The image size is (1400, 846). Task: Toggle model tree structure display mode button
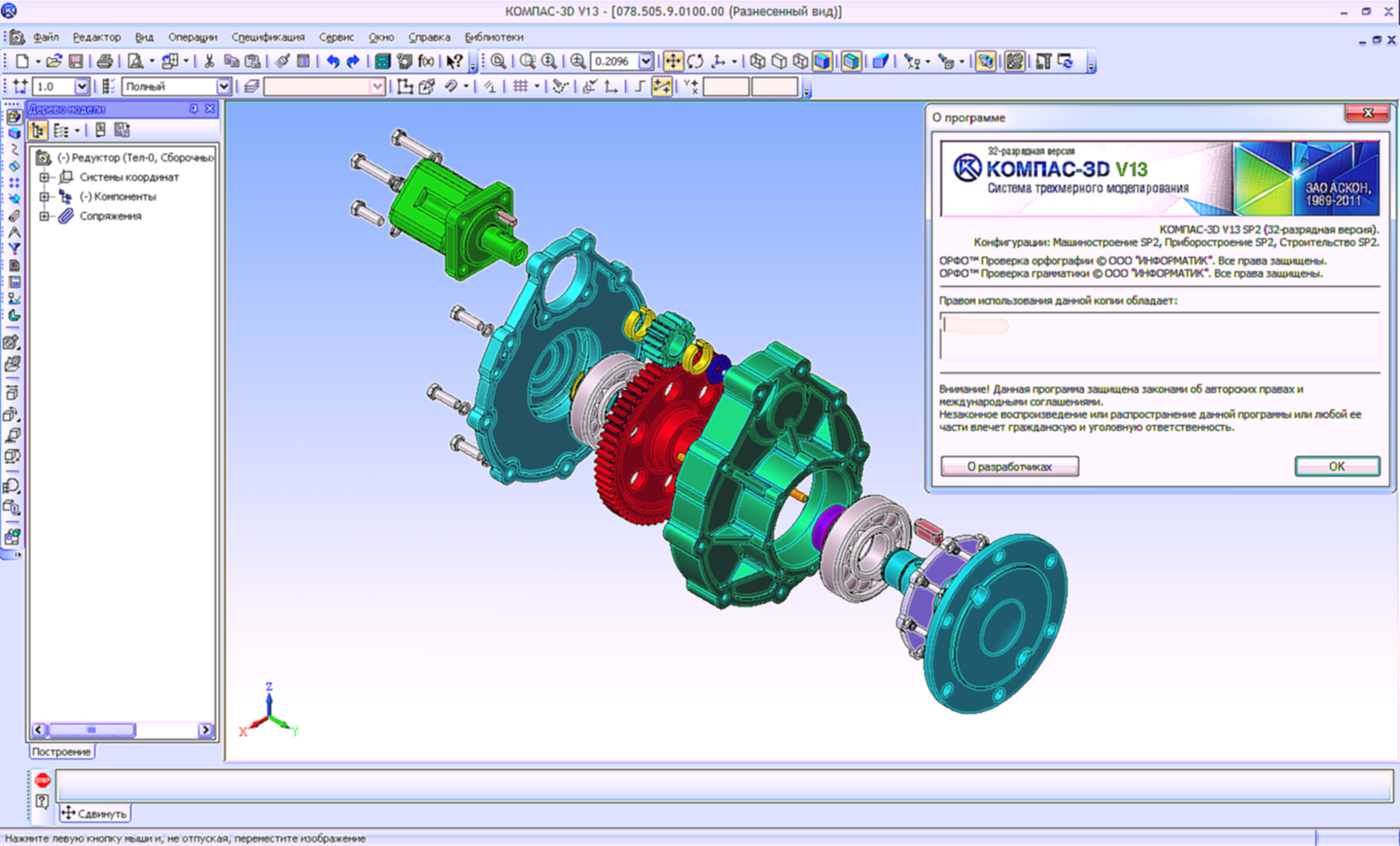38,130
